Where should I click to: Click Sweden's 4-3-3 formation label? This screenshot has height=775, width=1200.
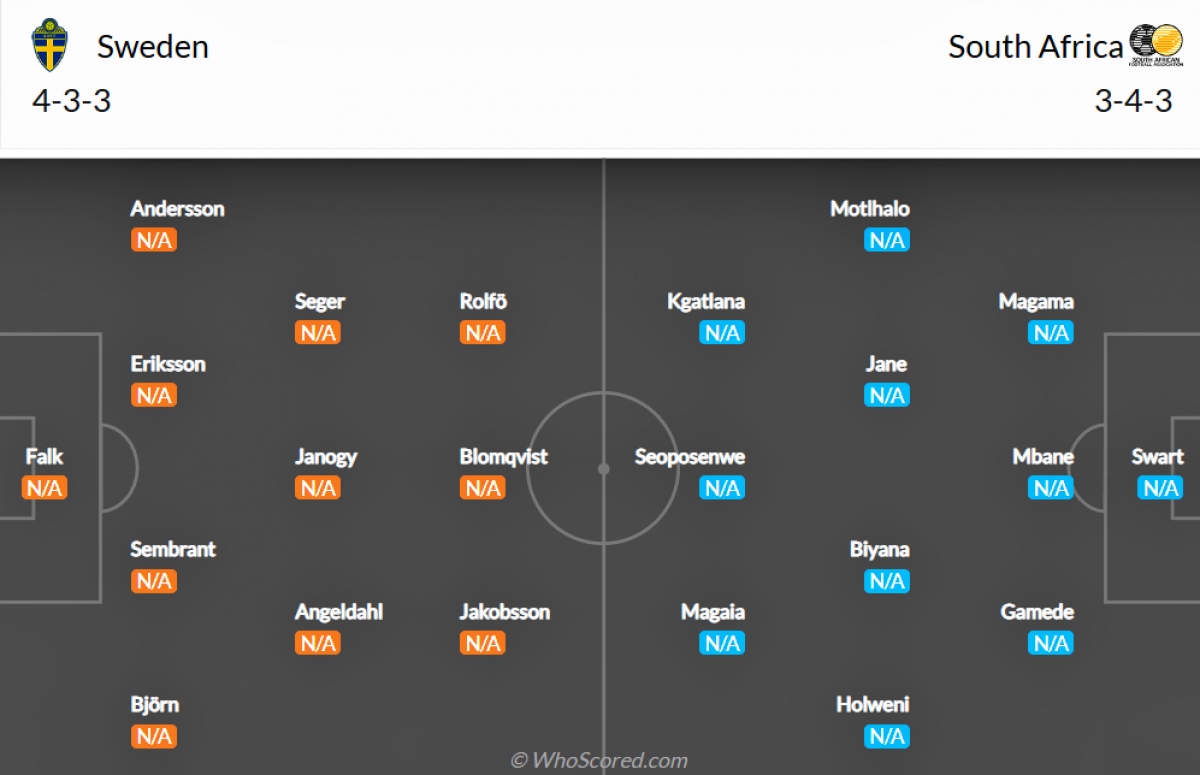(x=72, y=101)
